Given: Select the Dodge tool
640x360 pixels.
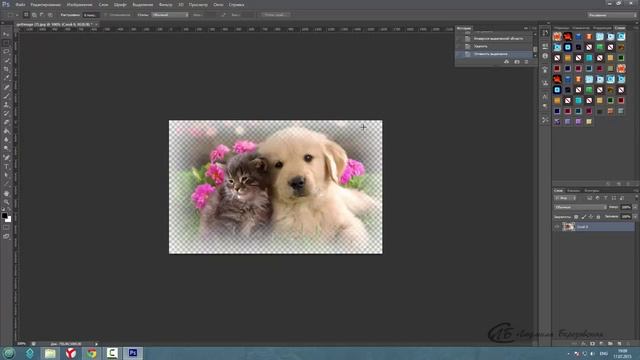Looking at the screenshot, I should click(x=6, y=149).
